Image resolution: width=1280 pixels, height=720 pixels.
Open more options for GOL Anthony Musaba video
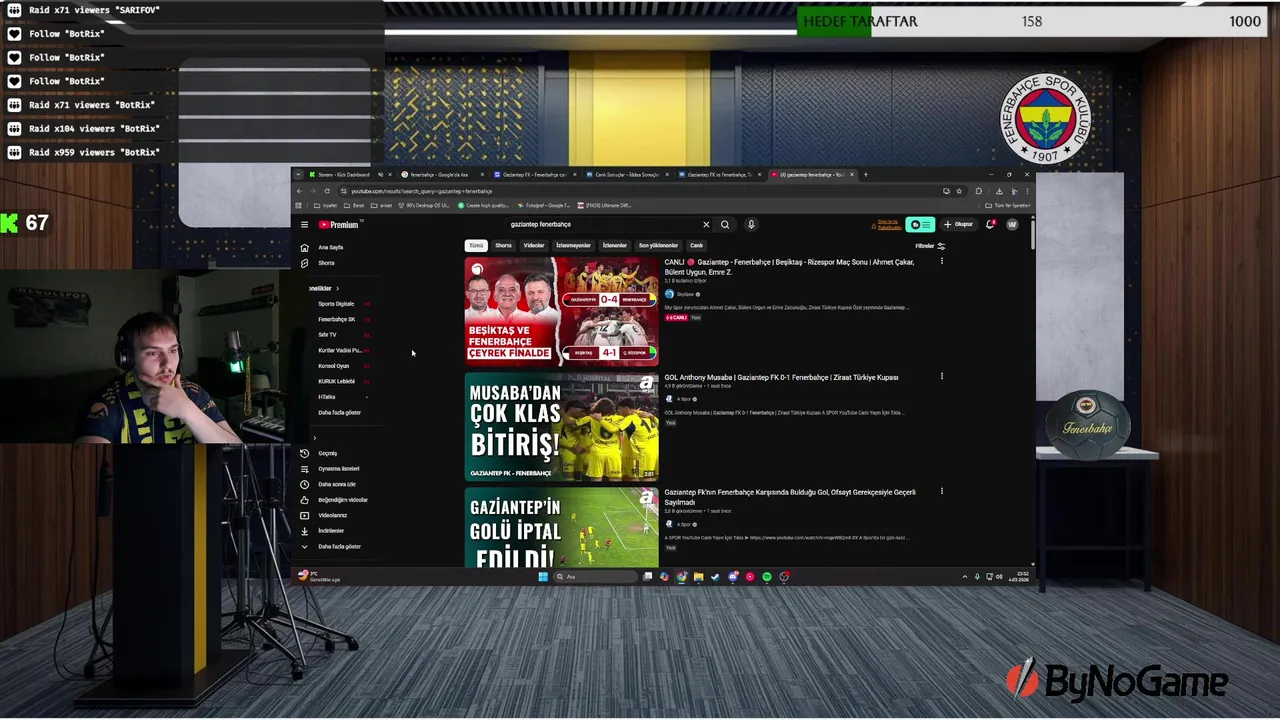pos(941,376)
